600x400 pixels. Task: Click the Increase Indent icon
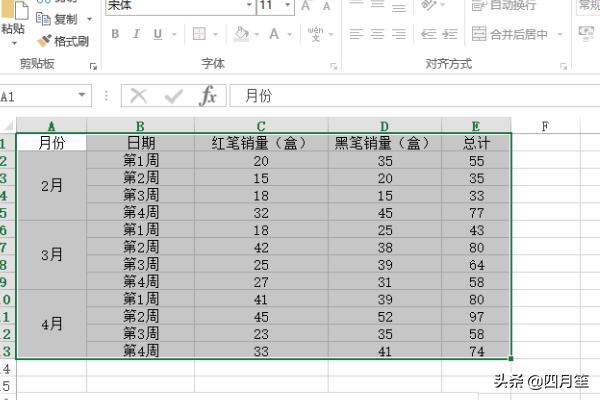pos(450,34)
